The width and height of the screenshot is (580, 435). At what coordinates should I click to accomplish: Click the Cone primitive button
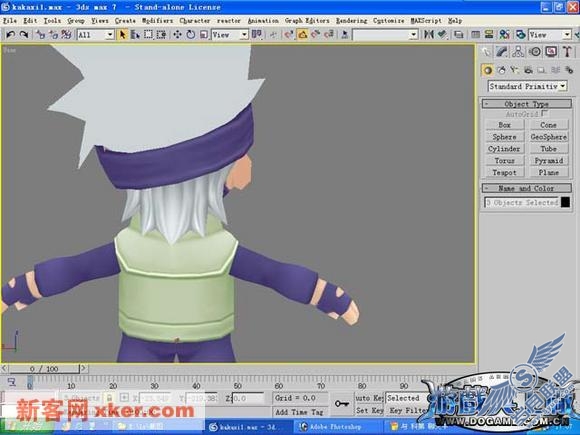click(x=548, y=125)
